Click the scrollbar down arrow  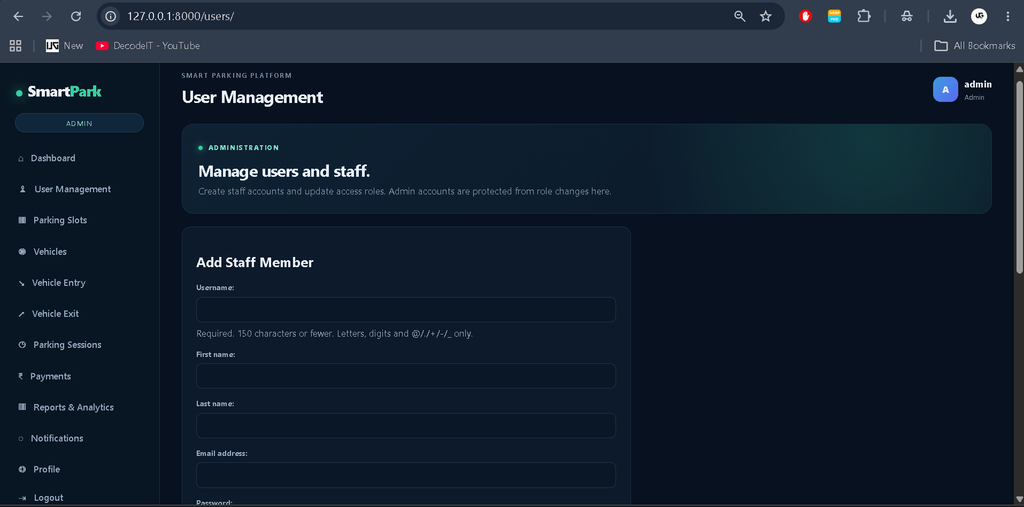[x=1019, y=500]
